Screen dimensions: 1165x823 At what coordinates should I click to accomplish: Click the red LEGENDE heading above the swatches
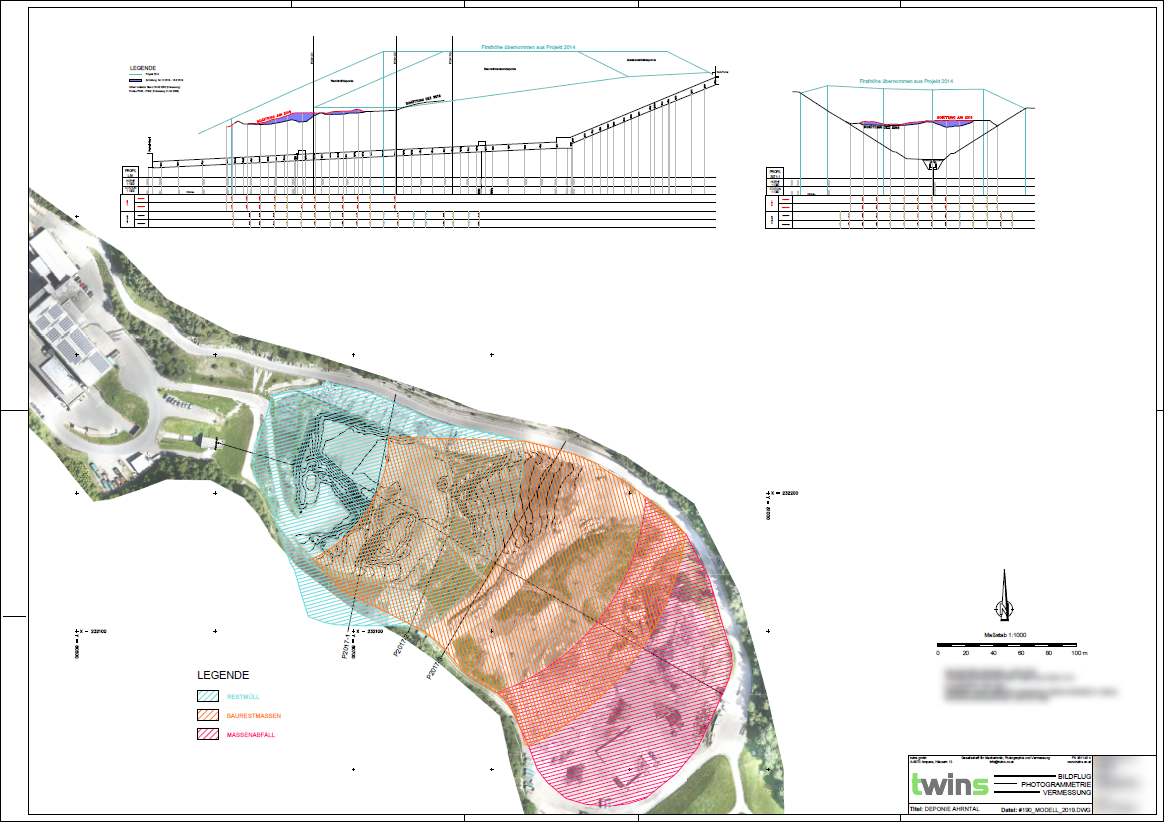coord(222,675)
